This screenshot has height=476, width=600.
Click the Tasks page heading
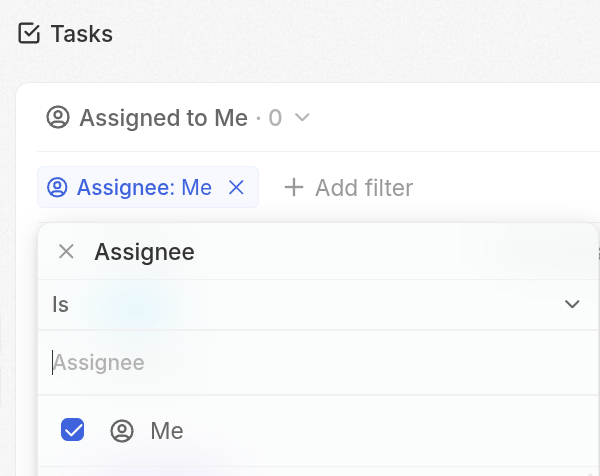click(x=81, y=34)
